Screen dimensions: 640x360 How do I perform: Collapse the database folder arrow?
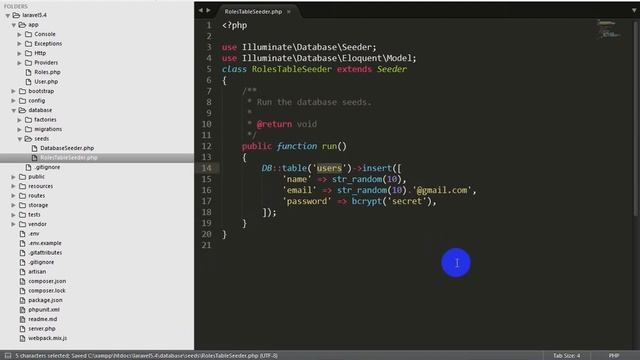click(x=14, y=111)
